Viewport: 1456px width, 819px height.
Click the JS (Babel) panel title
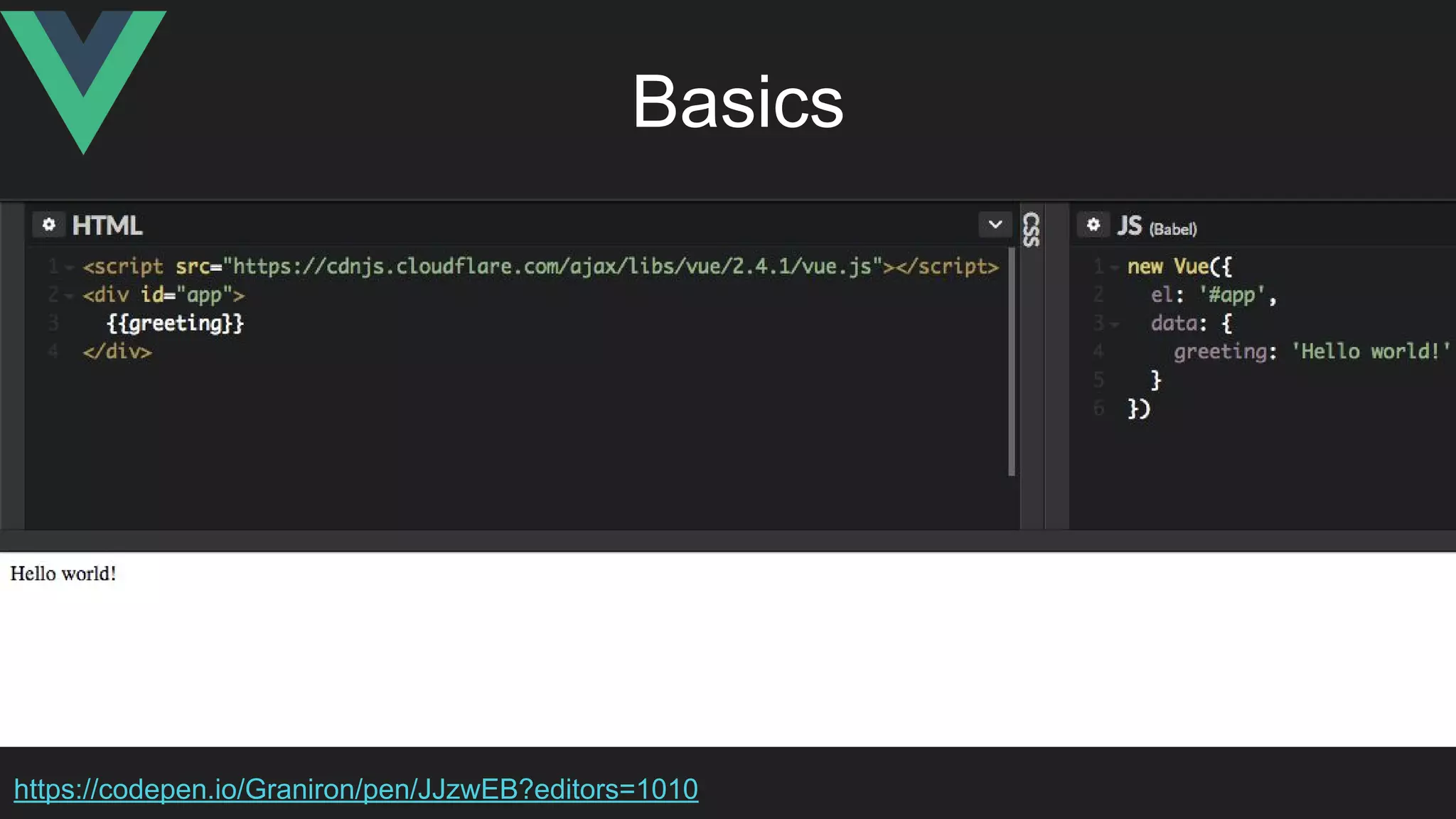coord(1157,226)
